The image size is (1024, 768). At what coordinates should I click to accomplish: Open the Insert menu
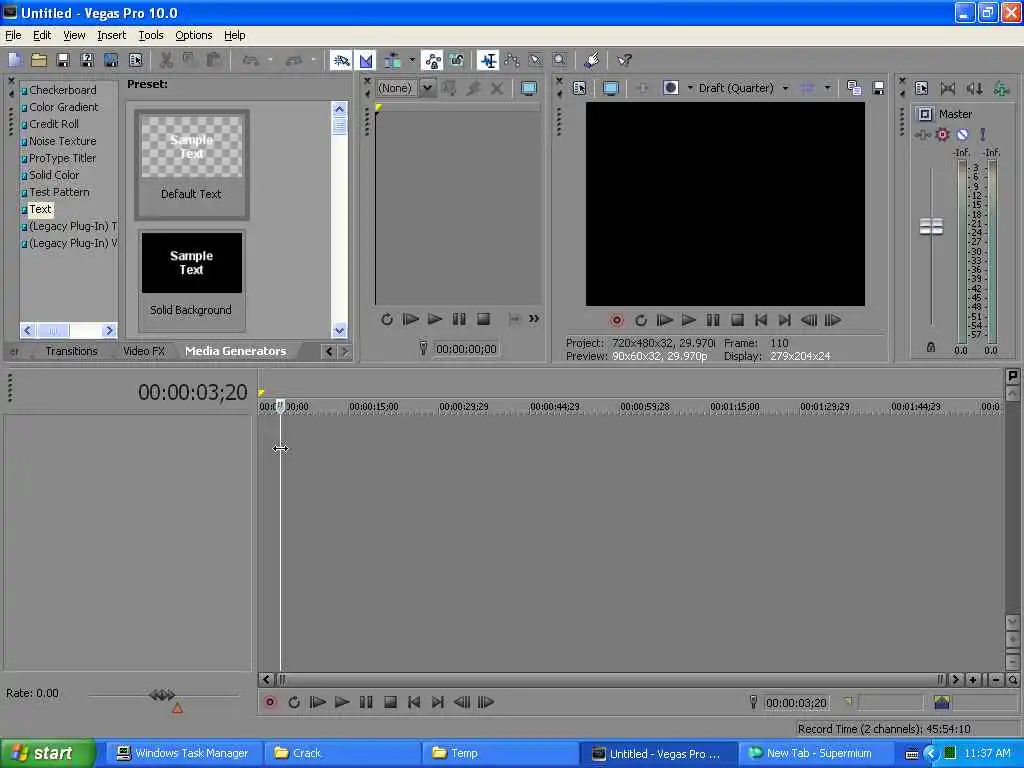[112, 35]
